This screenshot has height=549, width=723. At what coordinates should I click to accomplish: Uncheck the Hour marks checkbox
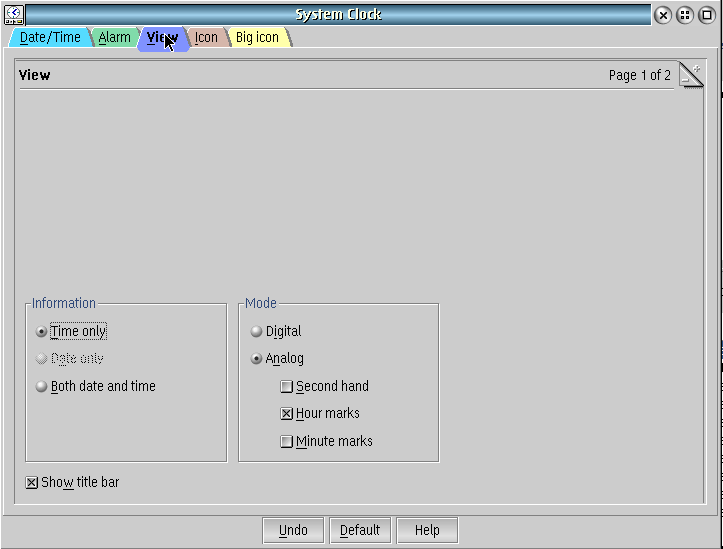(x=320, y=413)
